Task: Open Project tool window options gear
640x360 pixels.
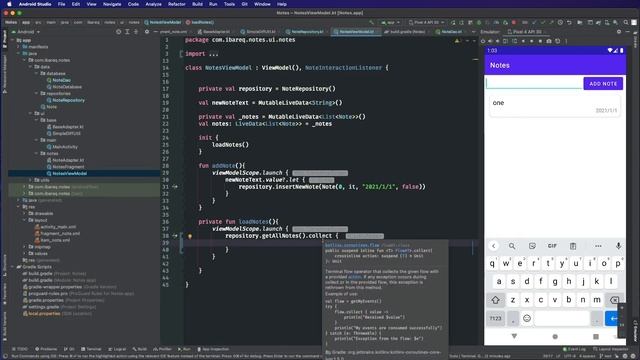Action: coord(147,31)
